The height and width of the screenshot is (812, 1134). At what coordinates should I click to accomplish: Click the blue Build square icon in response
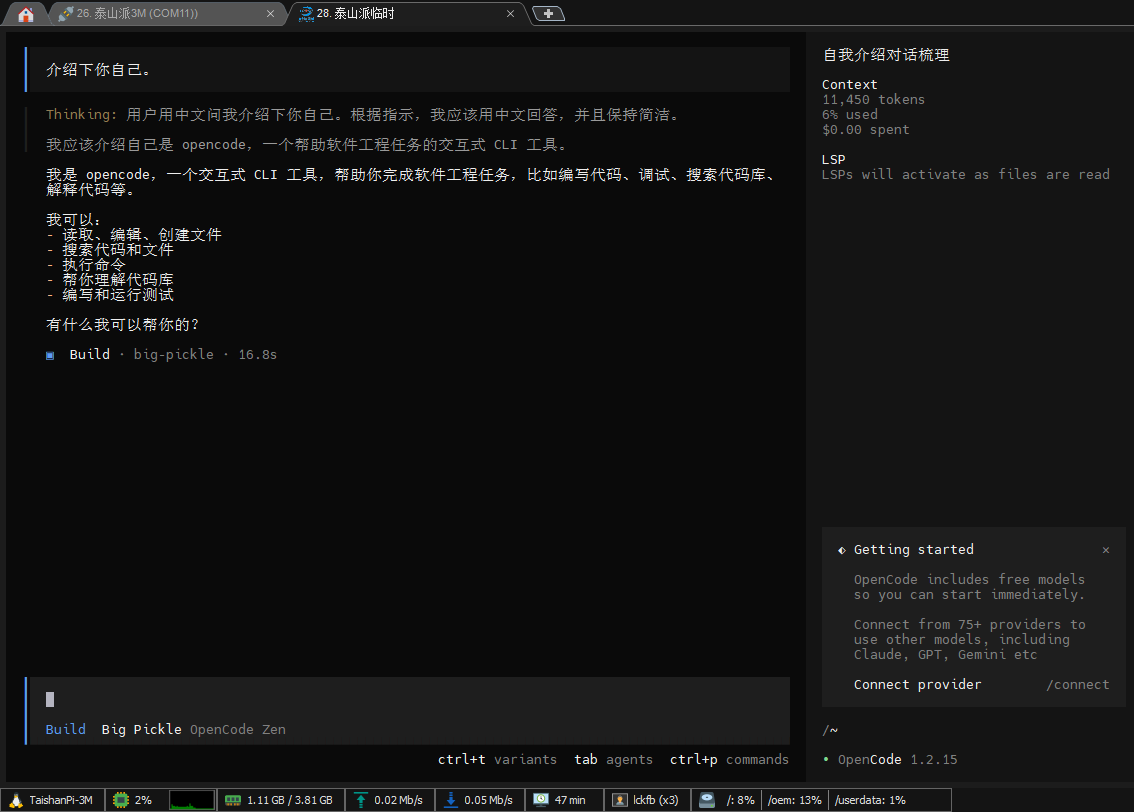pyautogui.click(x=50, y=355)
